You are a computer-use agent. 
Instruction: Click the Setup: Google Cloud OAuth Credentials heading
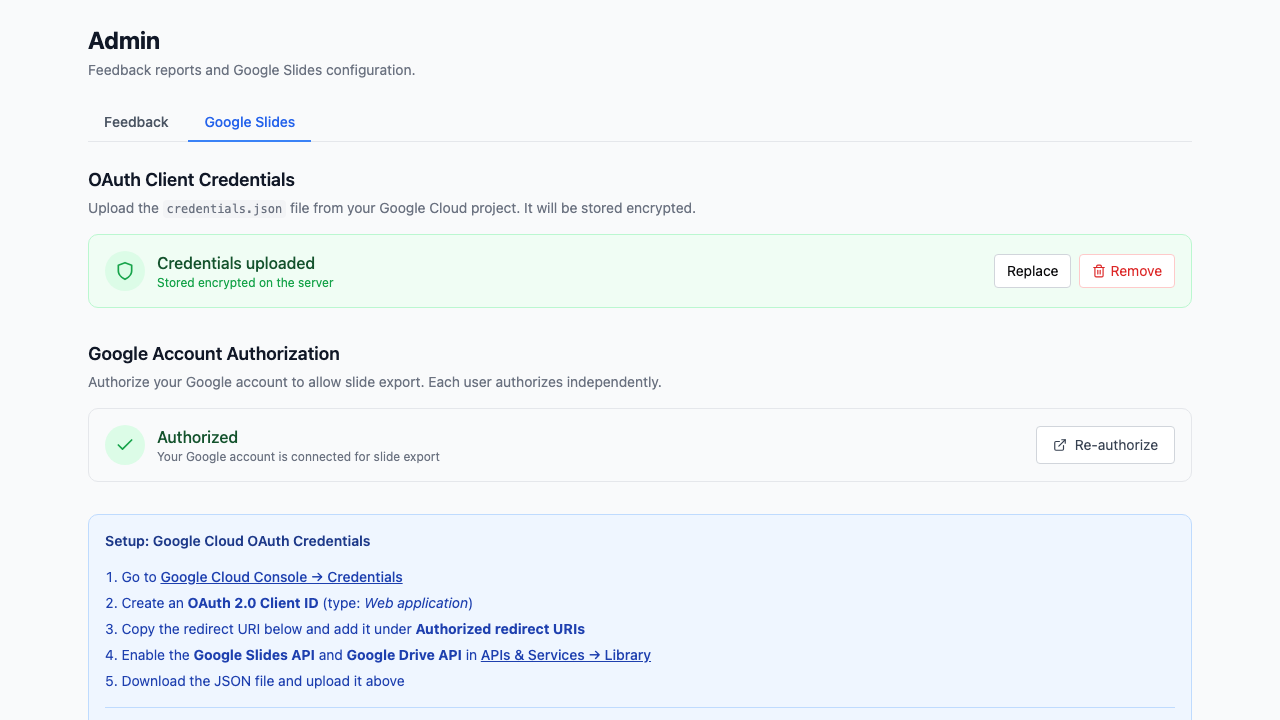click(x=237, y=541)
